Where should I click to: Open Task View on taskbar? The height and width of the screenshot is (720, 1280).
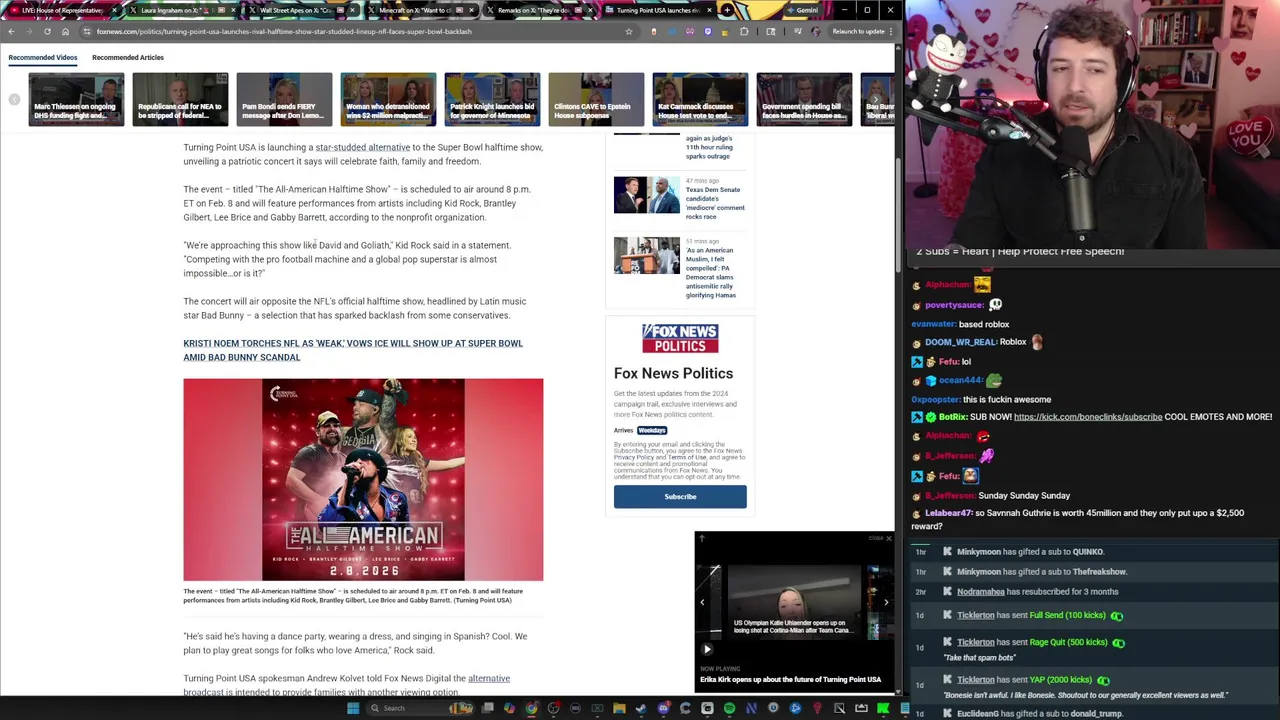pyautogui.click(x=487, y=708)
